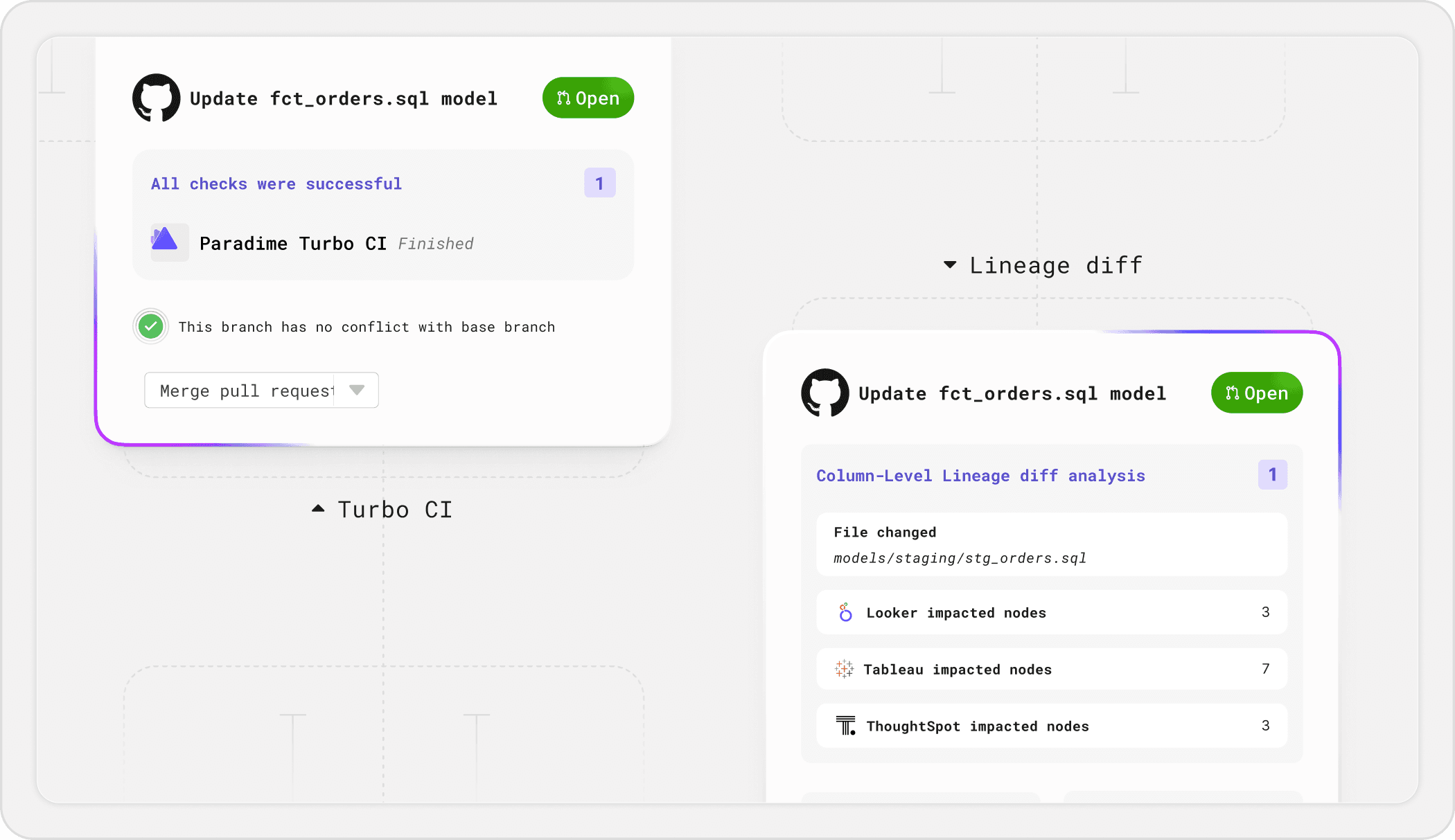Viewport: 1455px width, 840px height.
Task: Collapse the Lineage diff triangle arrow
Action: click(x=950, y=265)
